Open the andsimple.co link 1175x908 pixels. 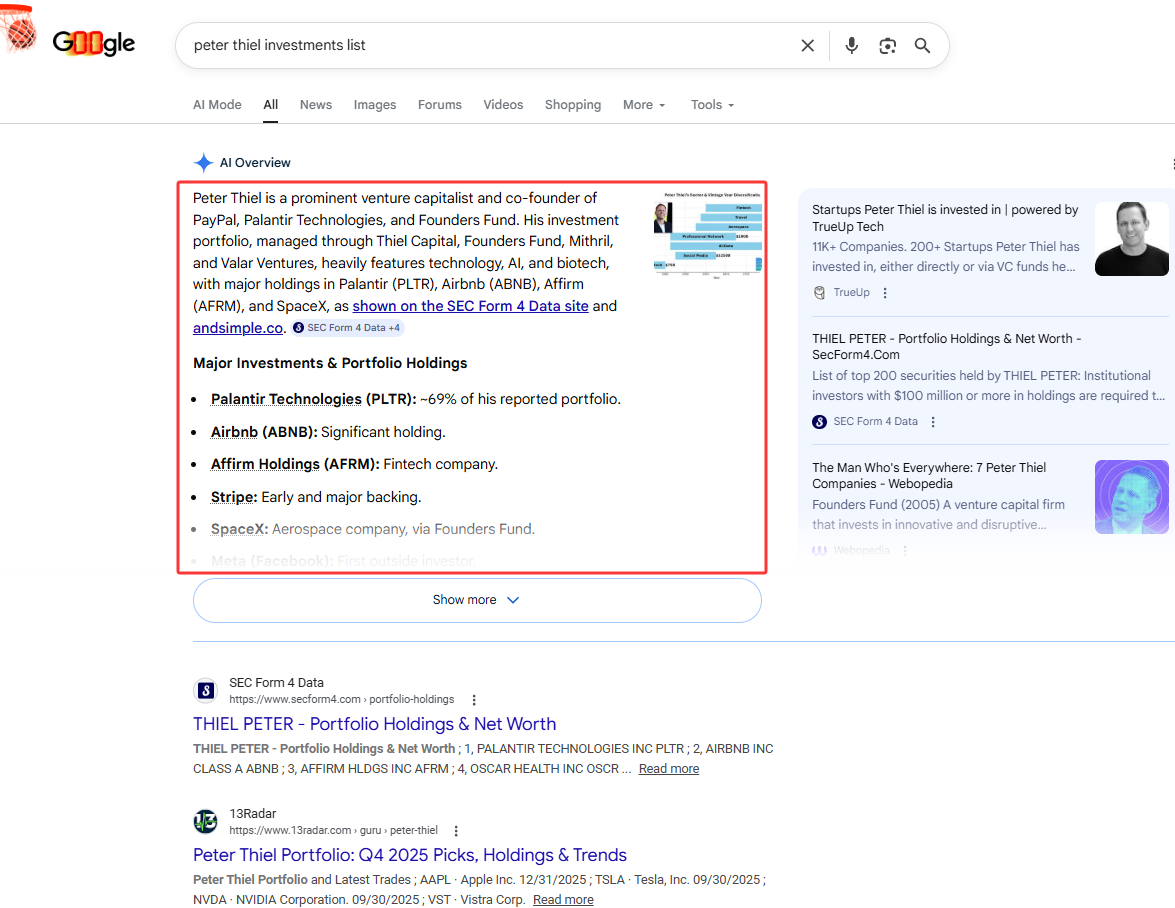coord(238,327)
